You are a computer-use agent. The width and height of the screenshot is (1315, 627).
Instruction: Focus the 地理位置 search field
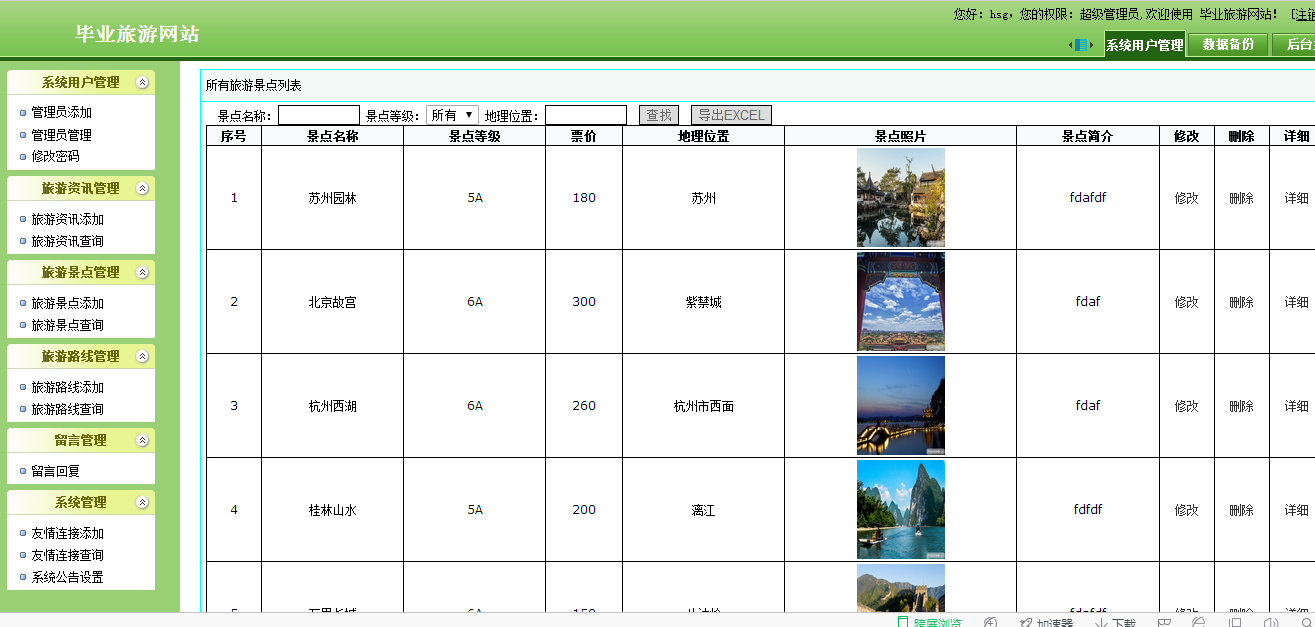[x=586, y=115]
